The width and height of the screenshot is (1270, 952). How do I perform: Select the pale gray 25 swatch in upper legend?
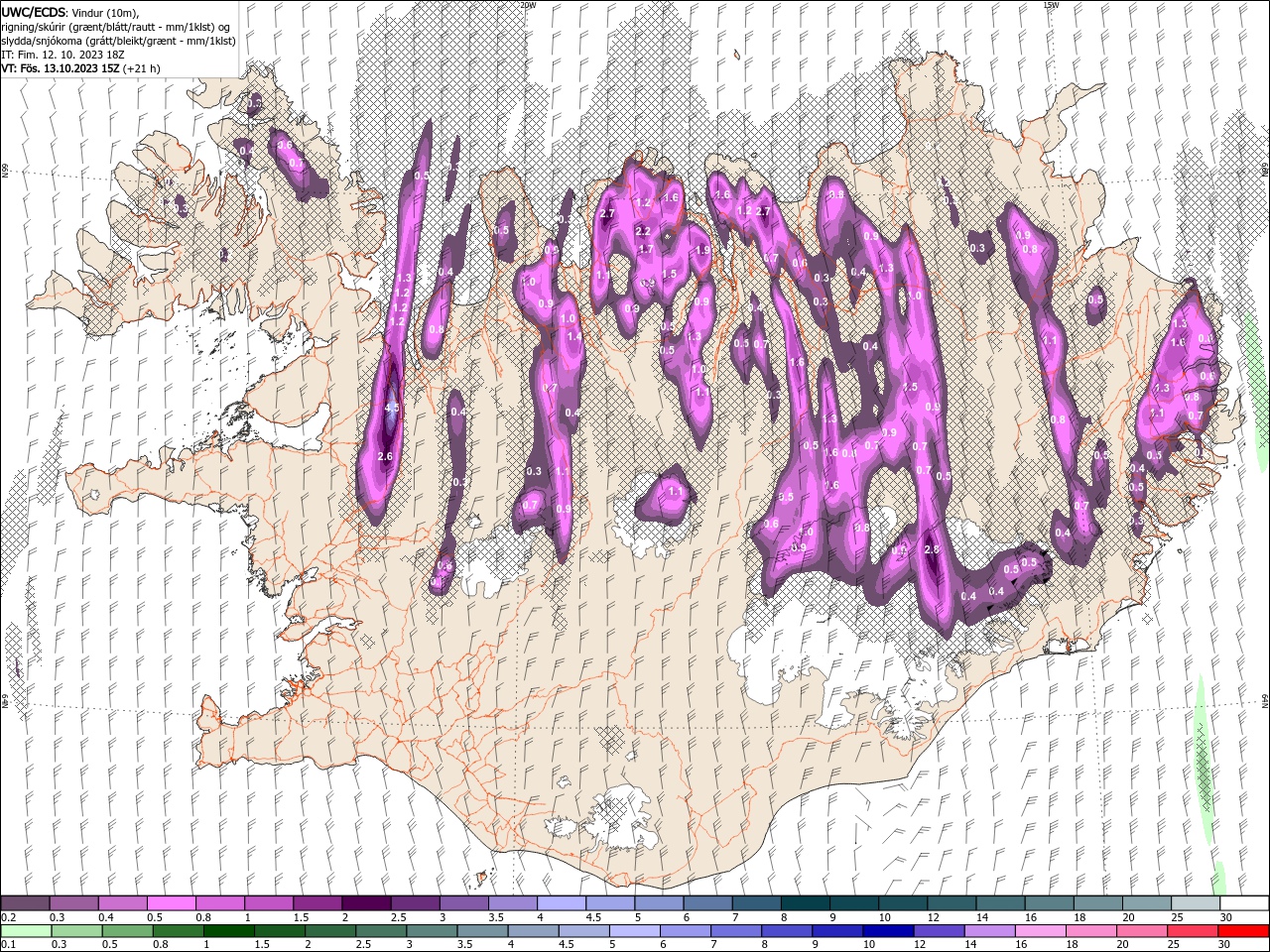click(x=1196, y=903)
